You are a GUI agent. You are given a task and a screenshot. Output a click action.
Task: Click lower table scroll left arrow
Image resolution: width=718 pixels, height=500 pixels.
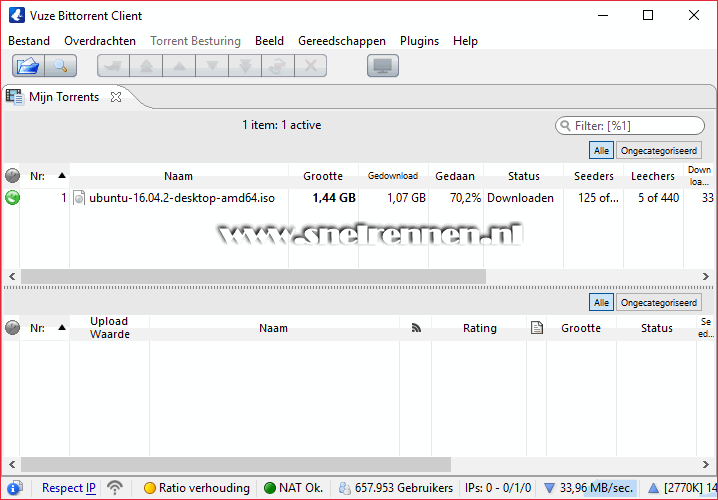pyautogui.click(x=12, y=464)
